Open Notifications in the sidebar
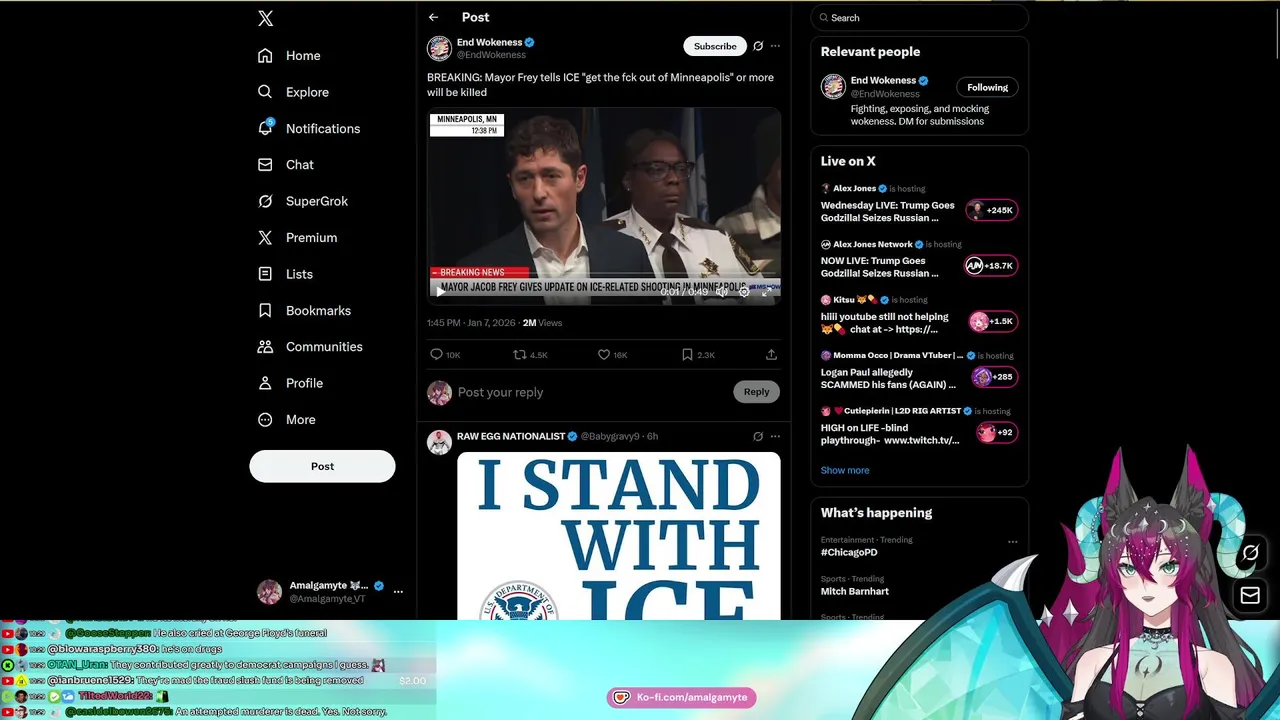Screen dimensions: 1280x720 [309, 129]
